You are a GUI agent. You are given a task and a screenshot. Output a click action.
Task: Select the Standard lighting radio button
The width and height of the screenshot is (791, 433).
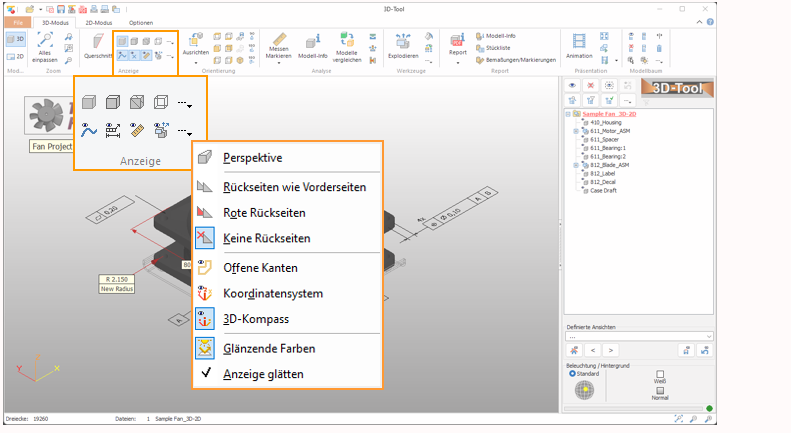pyautogui.click(x=573, y=374)
